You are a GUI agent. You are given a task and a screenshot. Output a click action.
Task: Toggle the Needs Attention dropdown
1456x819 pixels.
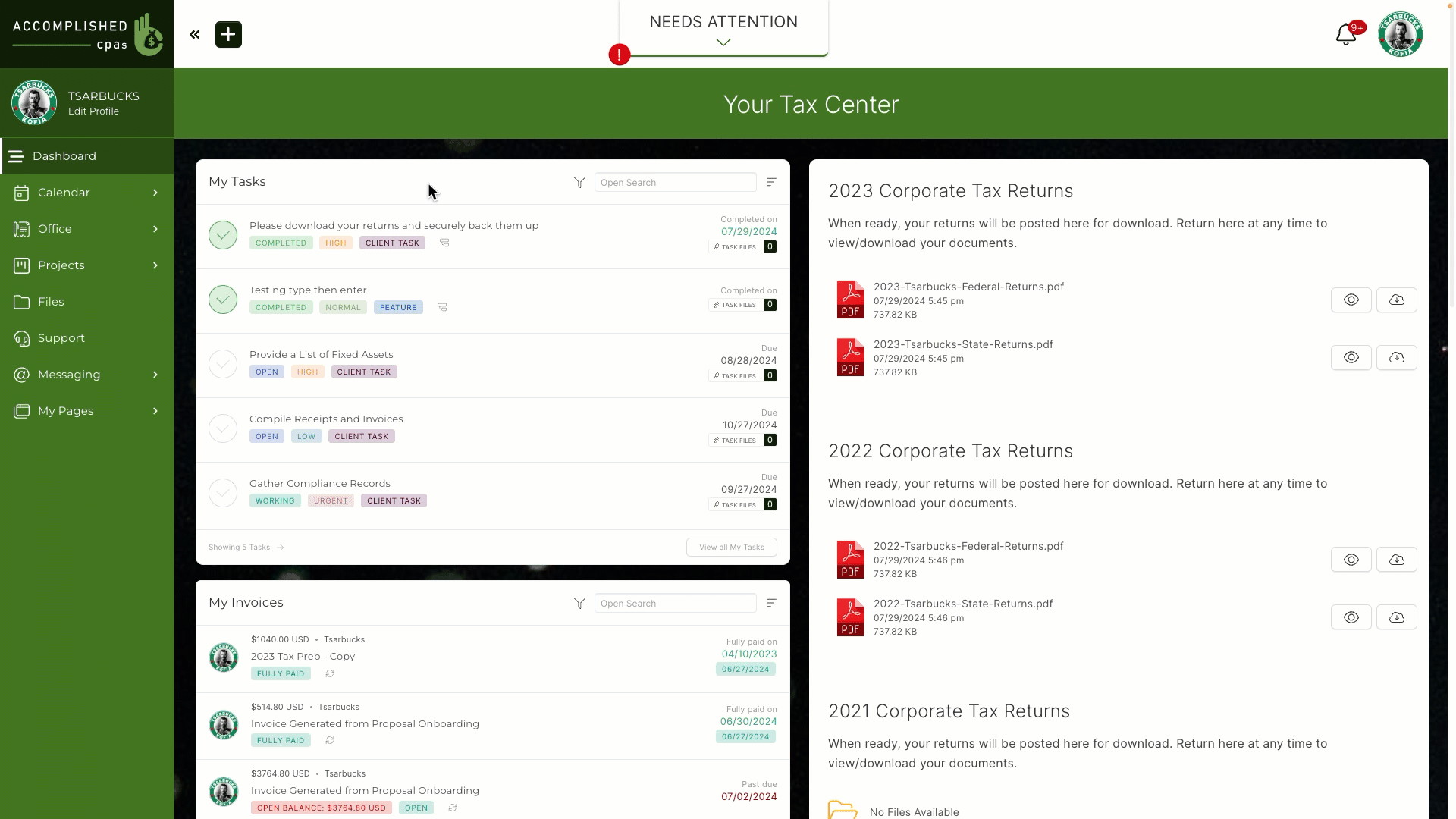click(723, 42)
